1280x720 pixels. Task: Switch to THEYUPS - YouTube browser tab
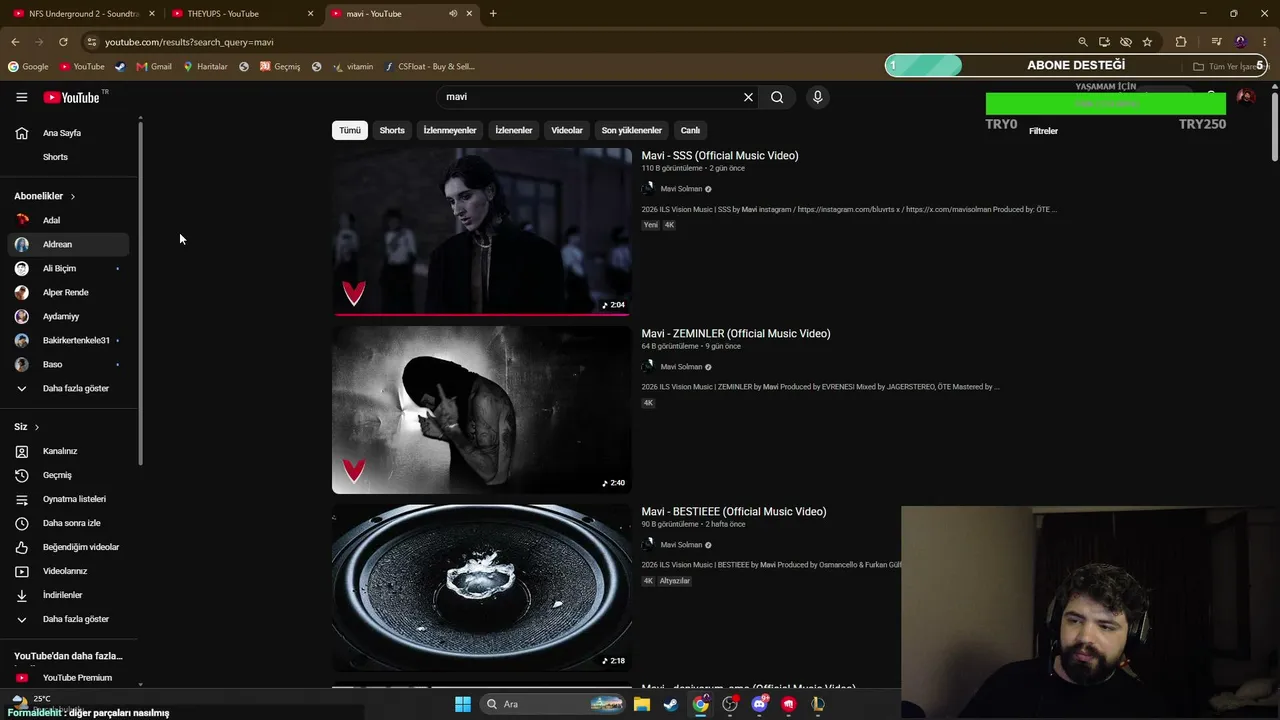(240, 14)
